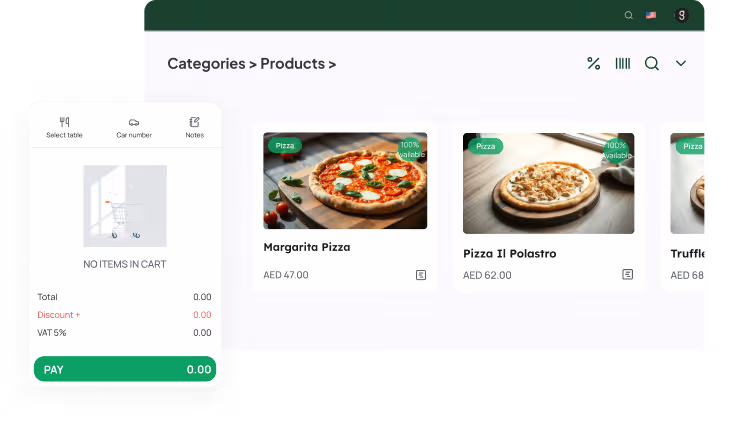Select table using fork and knife icon
This screenshot has height=421, width=754.
point(64,122)
